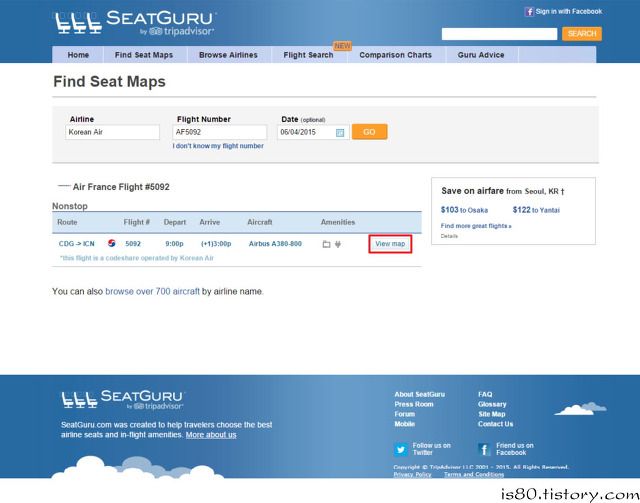Focus the header search text box
The width and height of the screenshot is (640, 503).
[499, 34]
